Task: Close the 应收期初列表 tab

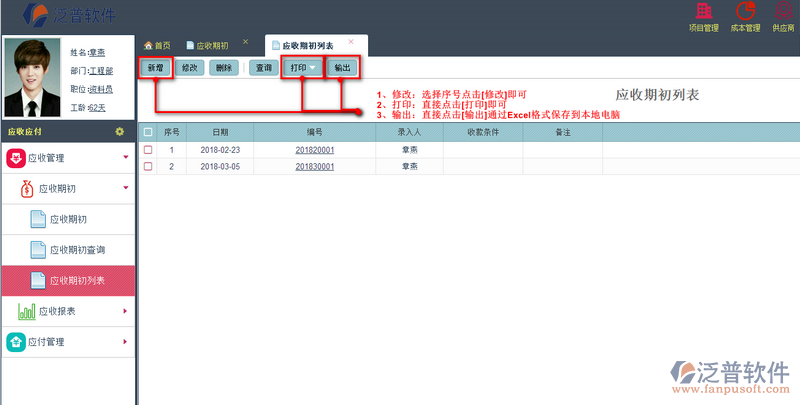Action: (351, 42)
